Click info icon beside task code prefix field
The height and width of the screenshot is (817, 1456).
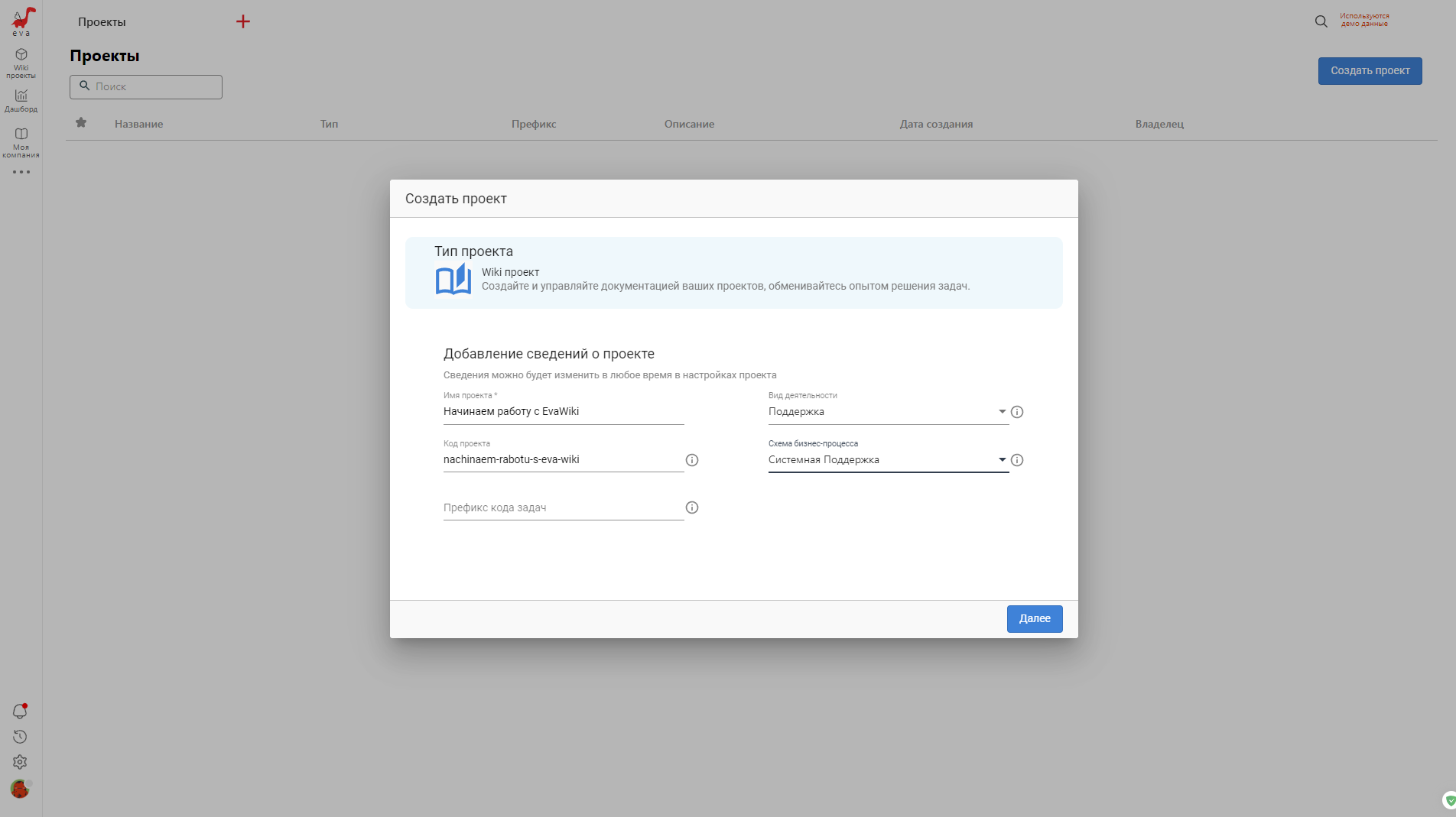pos(692,507)
